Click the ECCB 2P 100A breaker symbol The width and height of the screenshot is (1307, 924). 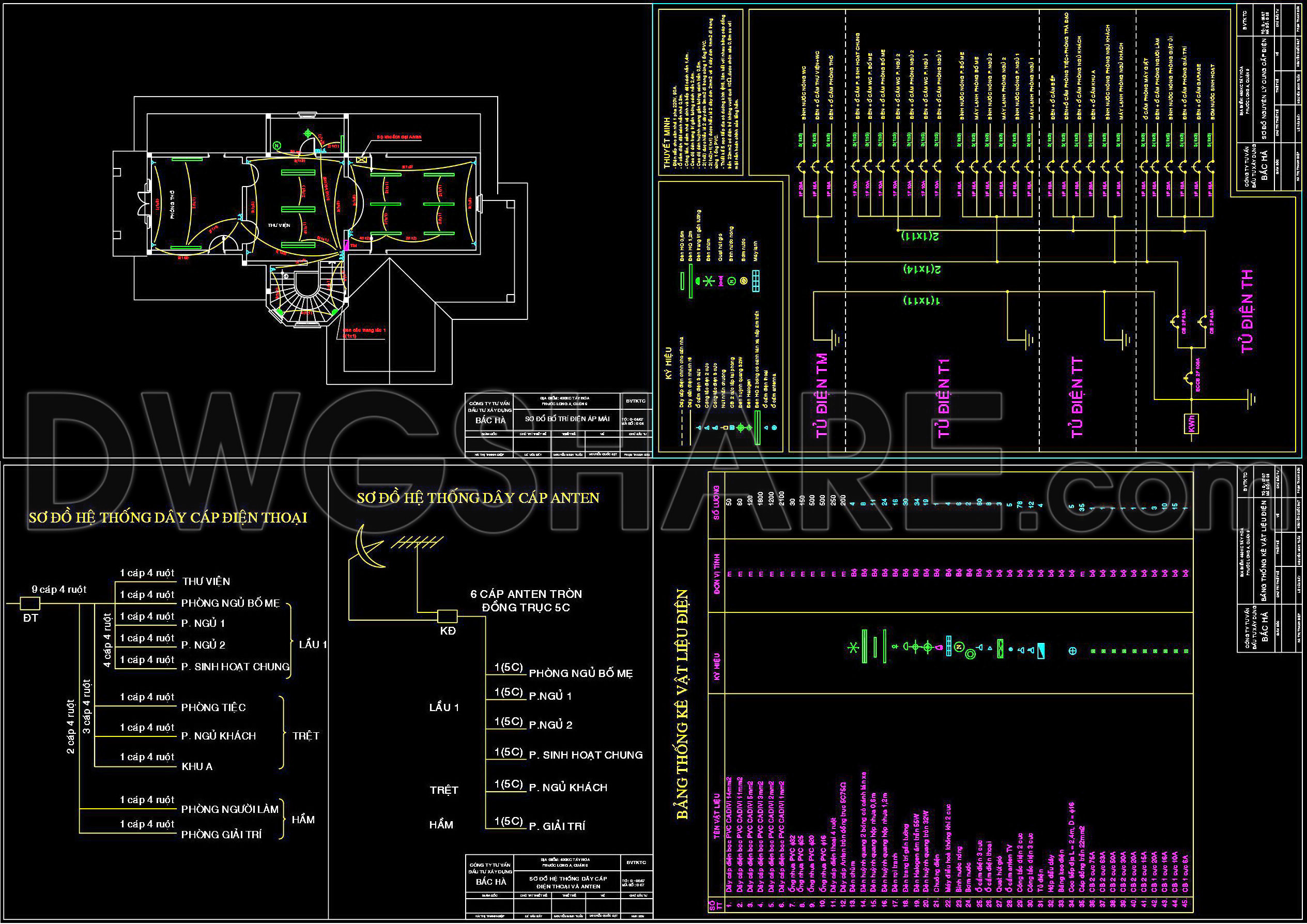point(1190,377)
